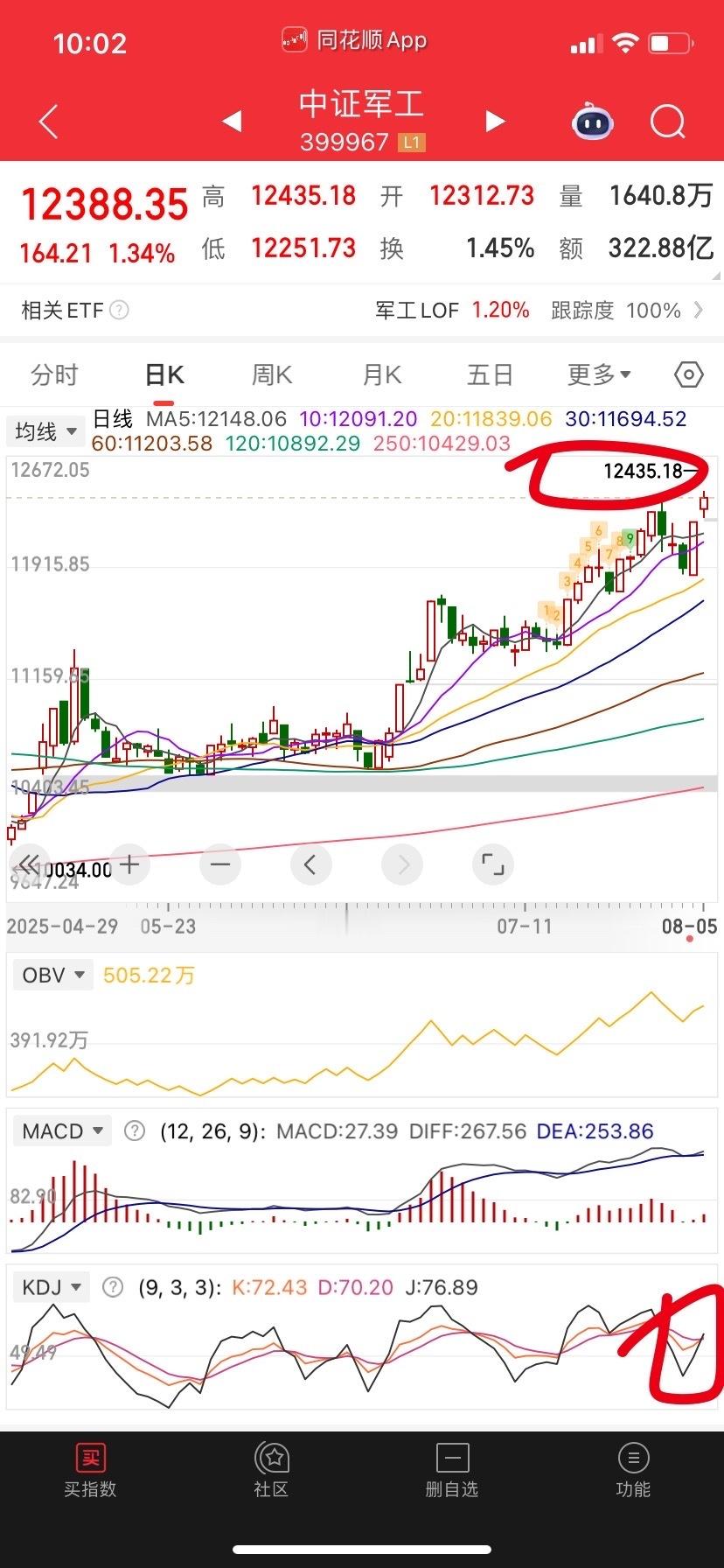Expand chart to fullscreen
The height and width of the screenshot is (1568, 724).
pos(493,865)
